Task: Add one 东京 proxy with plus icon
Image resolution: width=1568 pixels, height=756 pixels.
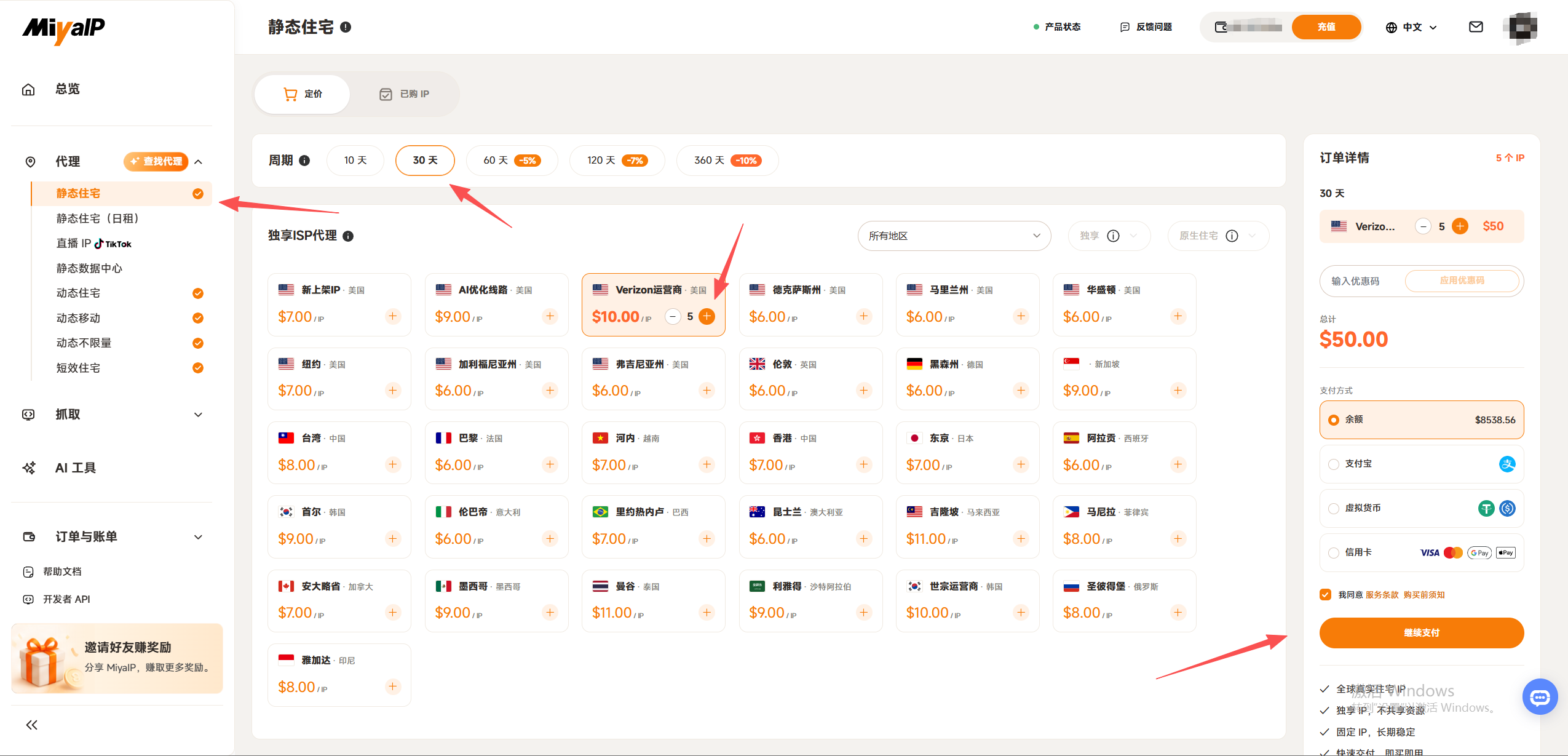Action: pyautogui.click(x=1021, y=464)
